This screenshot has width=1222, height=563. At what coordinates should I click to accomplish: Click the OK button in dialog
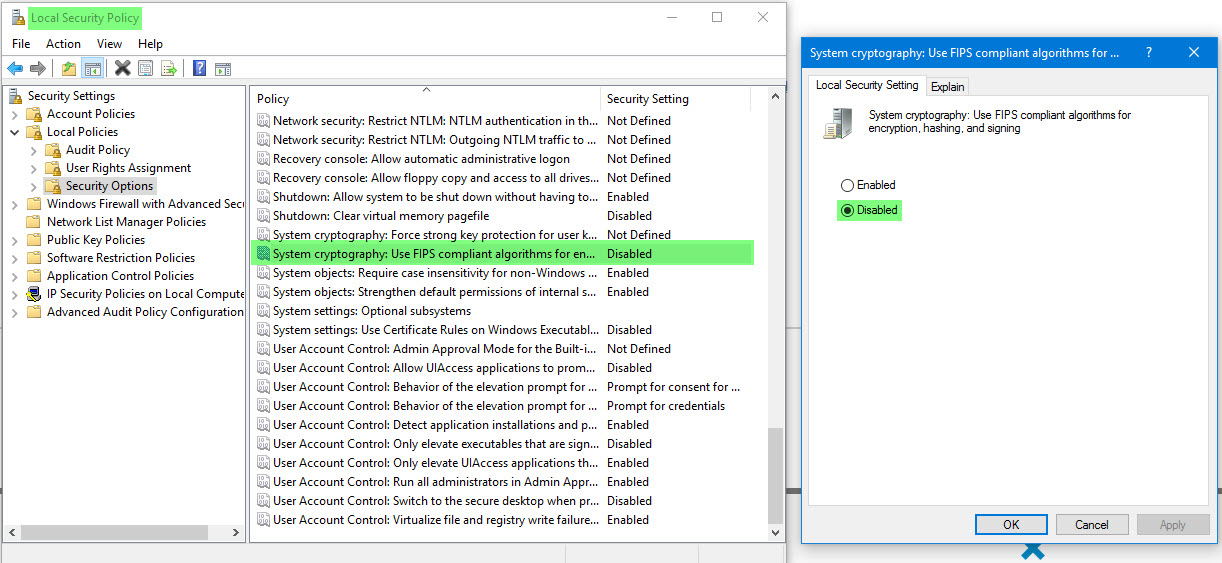pyautogui.click(x=1011, y=524)
